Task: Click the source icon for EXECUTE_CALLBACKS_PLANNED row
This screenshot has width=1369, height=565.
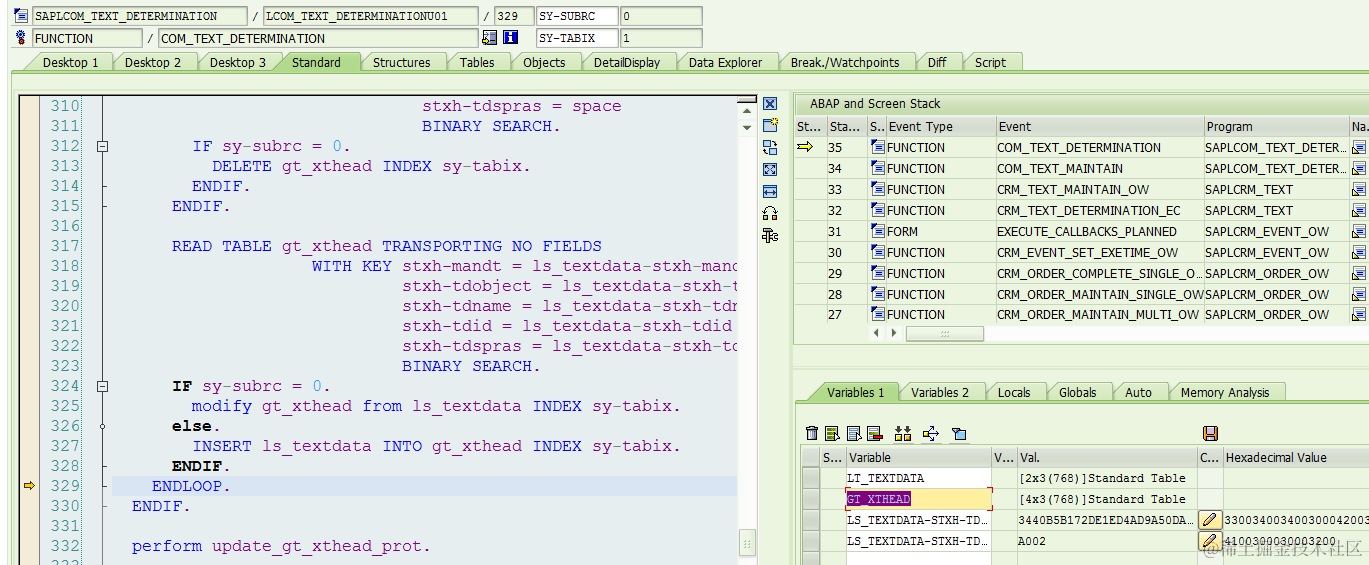Action: [878, 231]
